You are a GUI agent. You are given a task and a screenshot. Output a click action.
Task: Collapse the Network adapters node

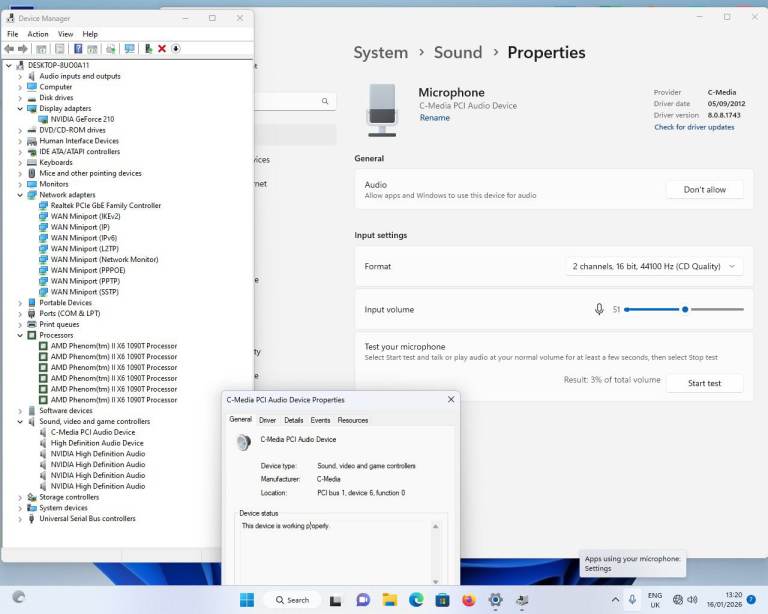(x=20, y=195)
